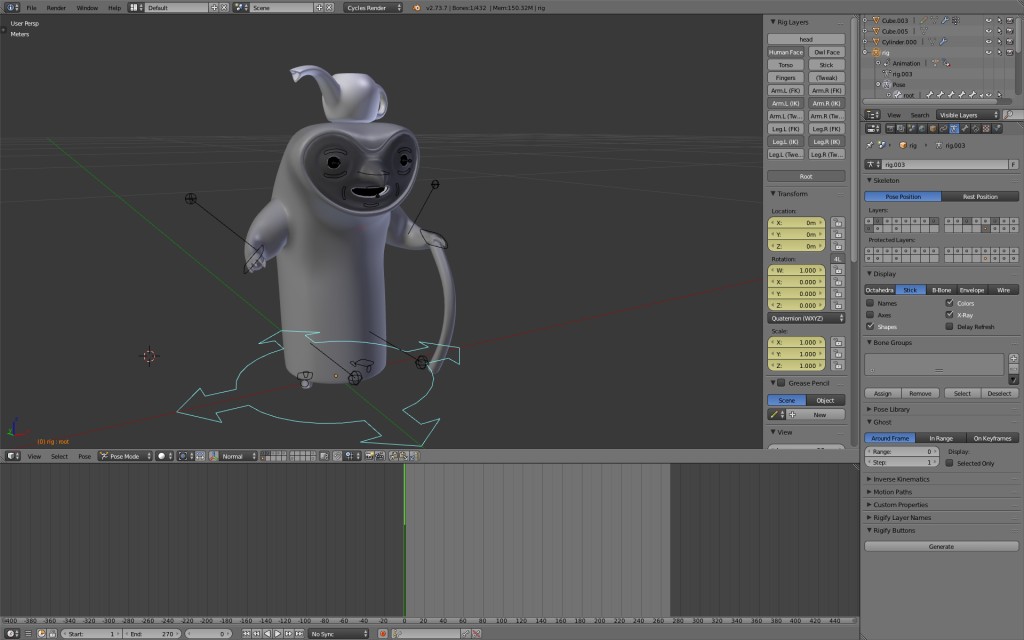Open the Editor Type selector icon in viewport header
This screenshot has width=1024, height=640.
(10, 456)
